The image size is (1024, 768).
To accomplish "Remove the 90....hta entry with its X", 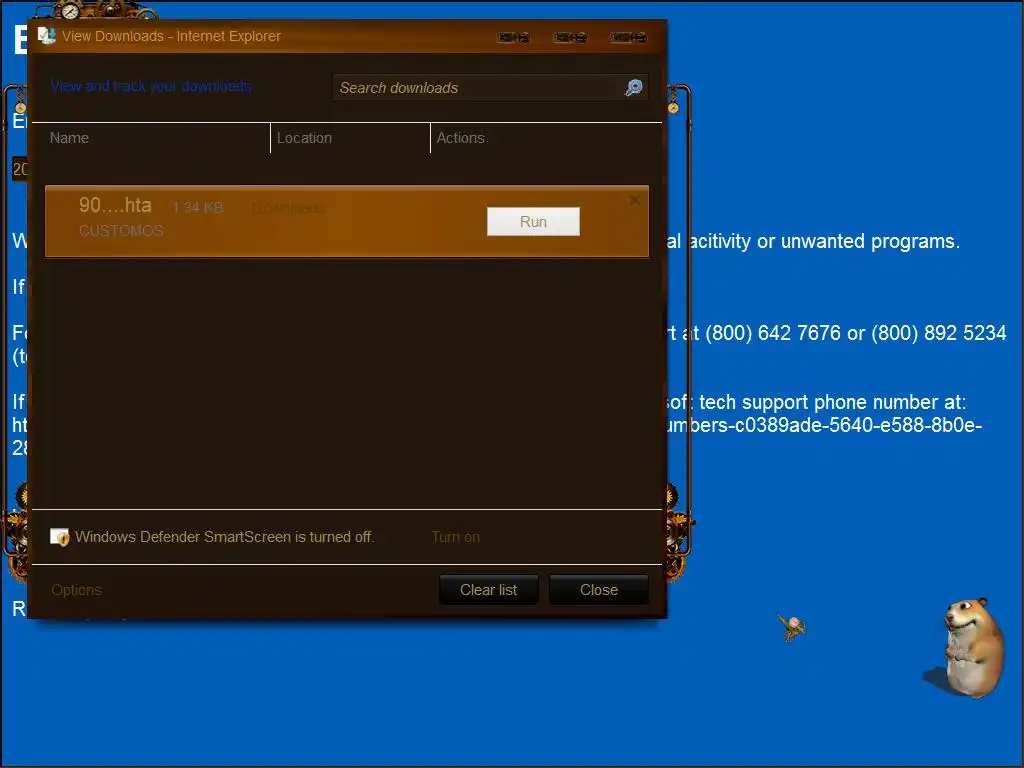I will [x=635, y=200].
